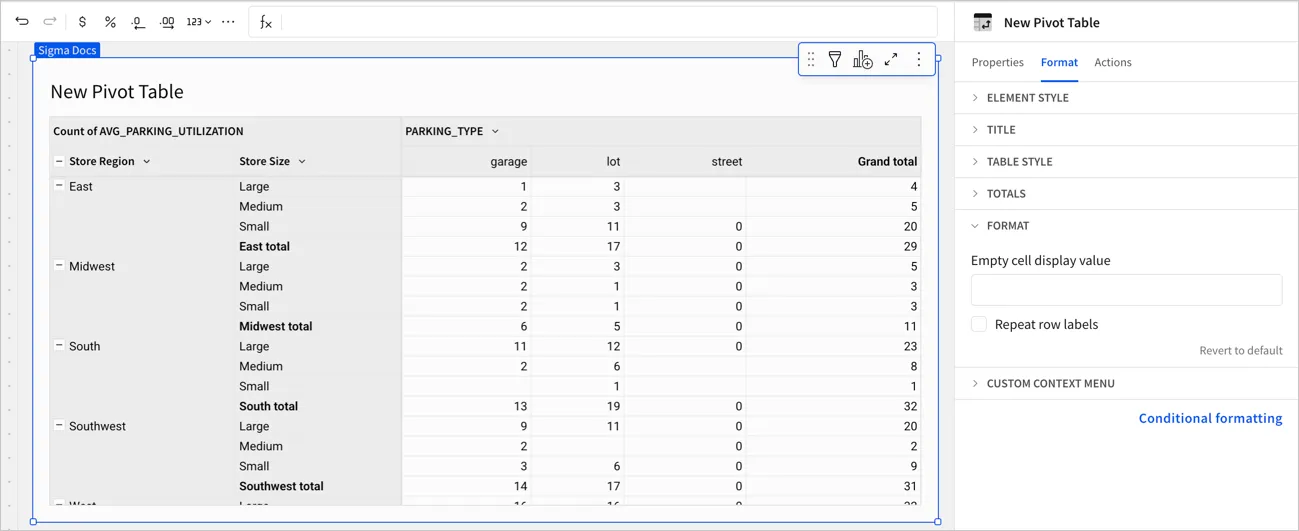
Task: Click the Empty cell display value field
Action: (1127, 290)
